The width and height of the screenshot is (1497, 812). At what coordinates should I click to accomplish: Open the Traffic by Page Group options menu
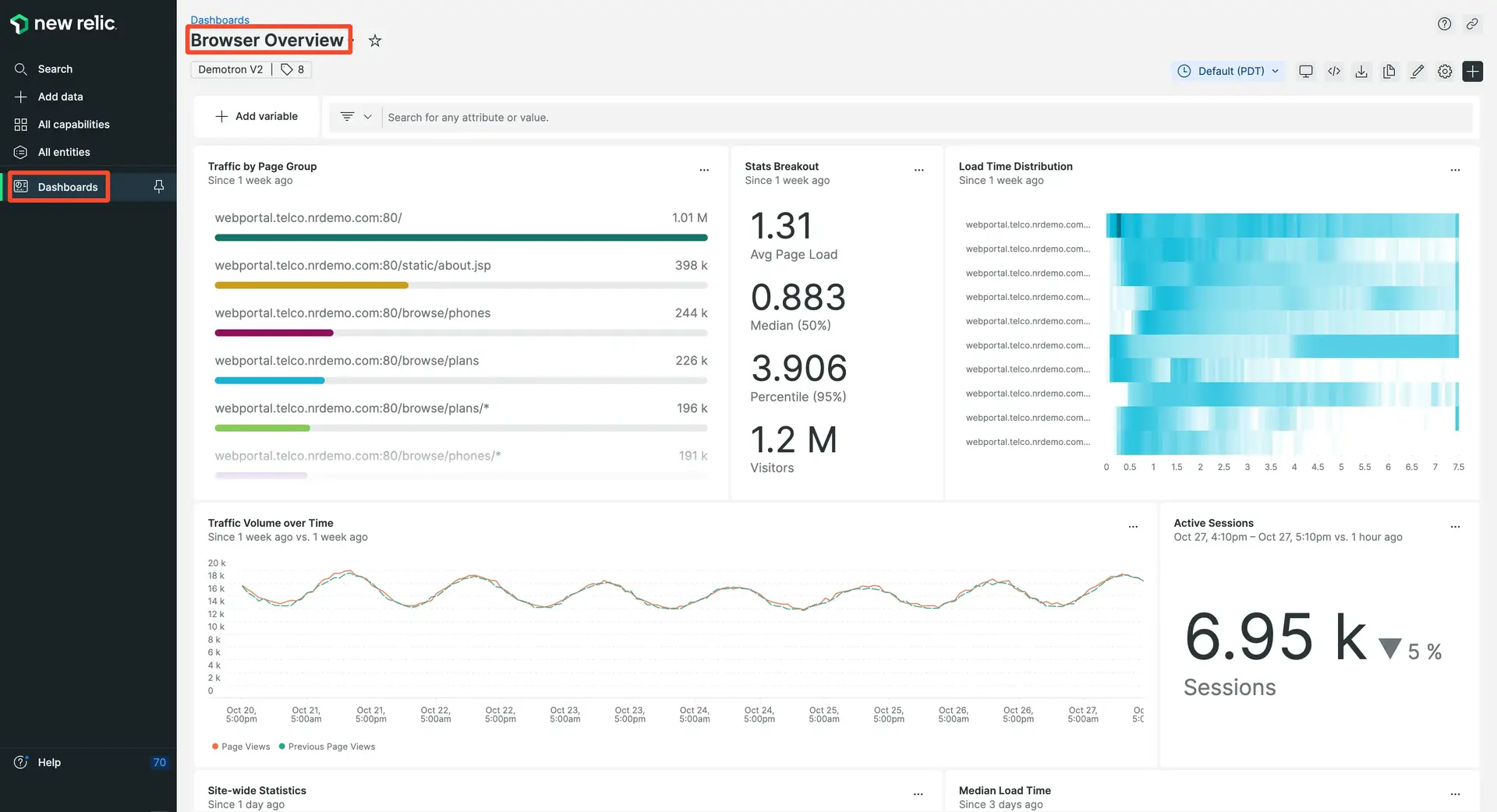pos(704,170)
